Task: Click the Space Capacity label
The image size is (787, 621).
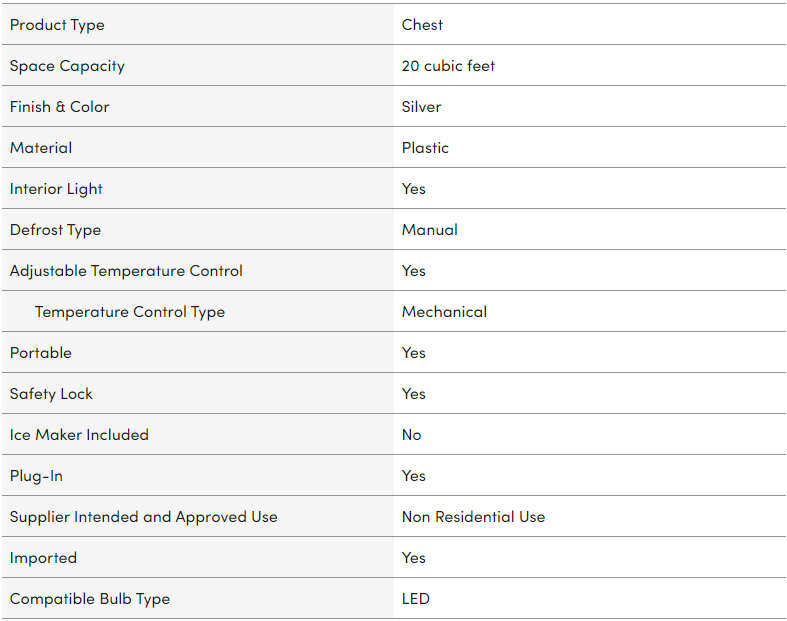Action: (x=67, y=66)
